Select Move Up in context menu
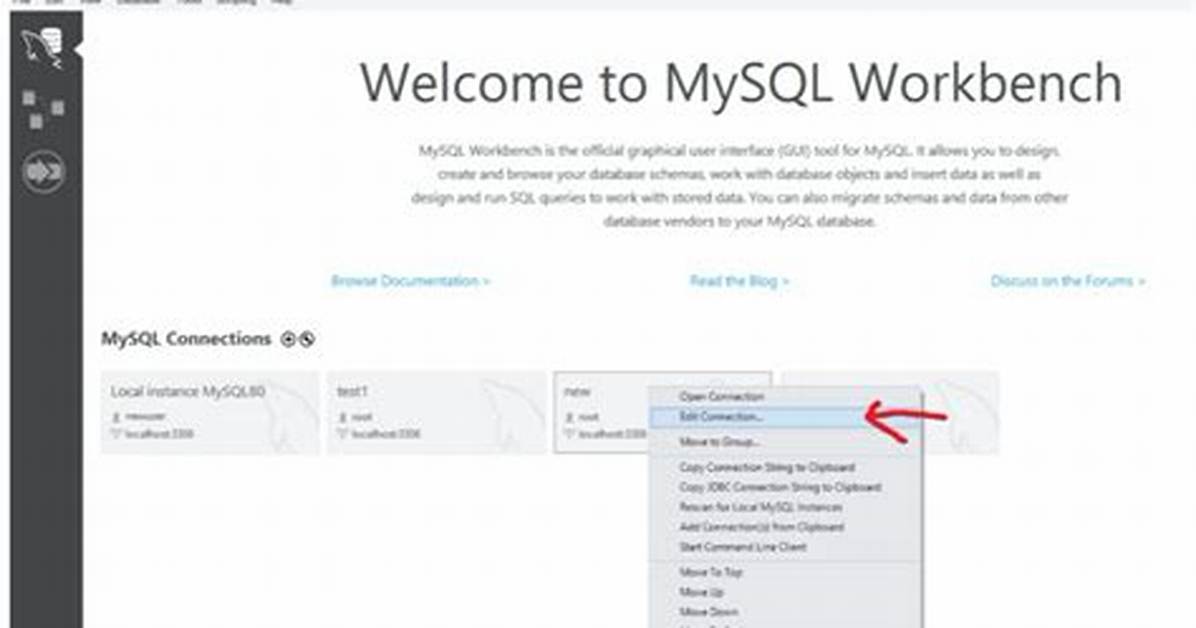1196x628 pixels. click(x=785, y=591)
